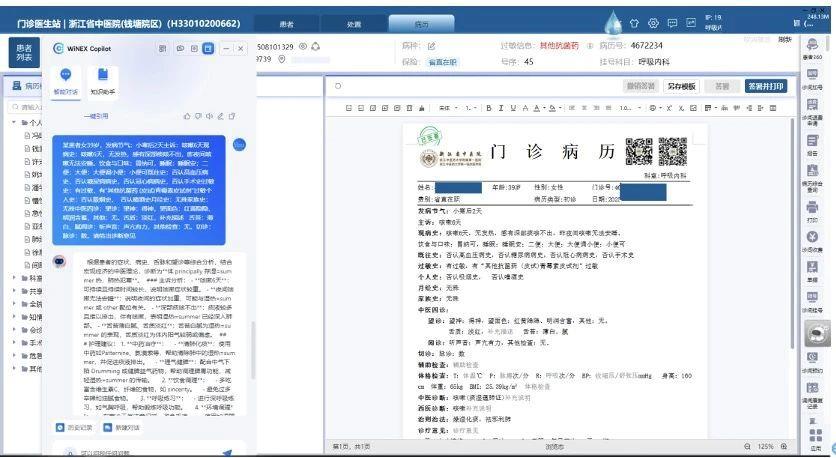Click the 另存模板 button
Screen dimensions: 836x458
(681, 86)
